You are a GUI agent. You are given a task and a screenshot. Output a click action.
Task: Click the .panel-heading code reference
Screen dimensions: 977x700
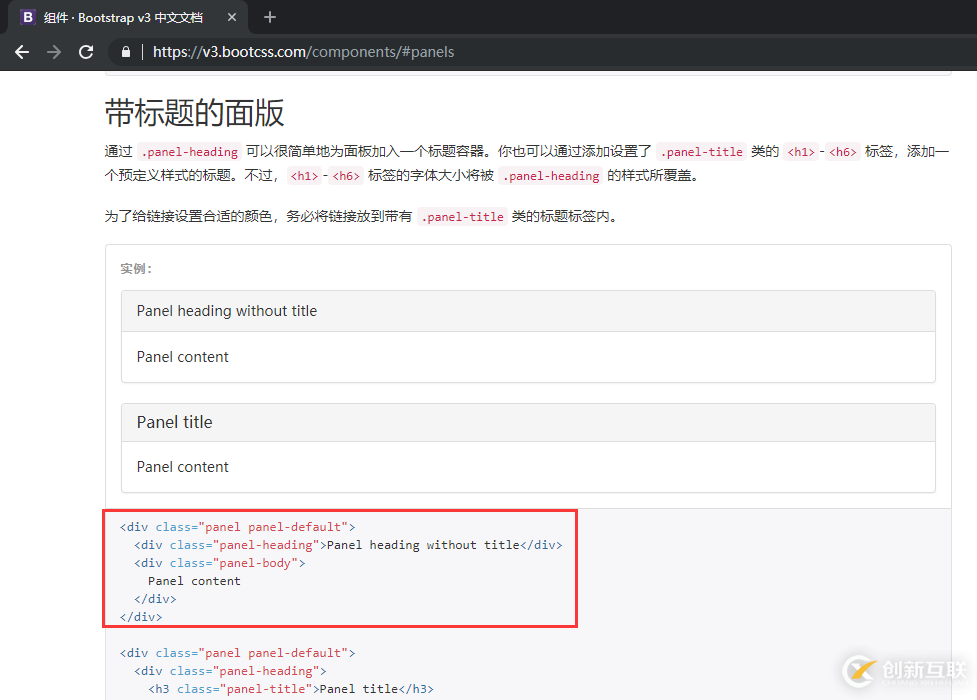(189, 151)
